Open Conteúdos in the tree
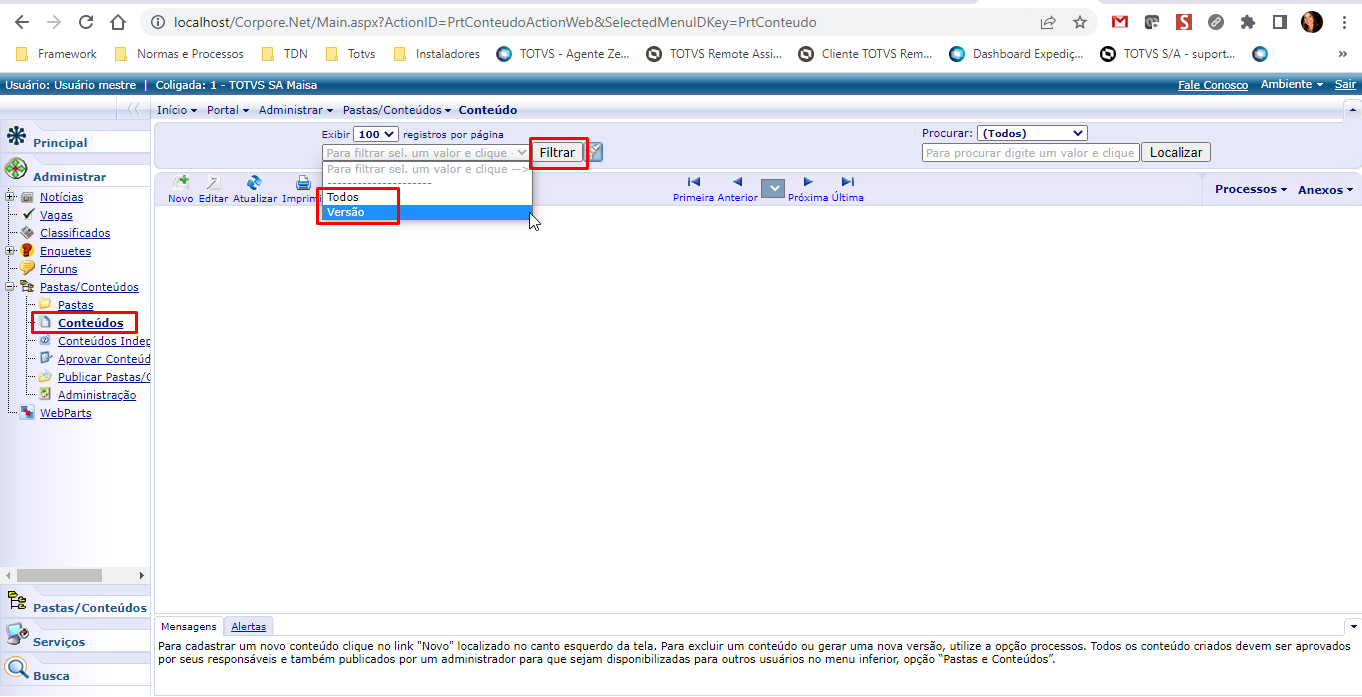Screen dimensions: 1362x697 91,323
